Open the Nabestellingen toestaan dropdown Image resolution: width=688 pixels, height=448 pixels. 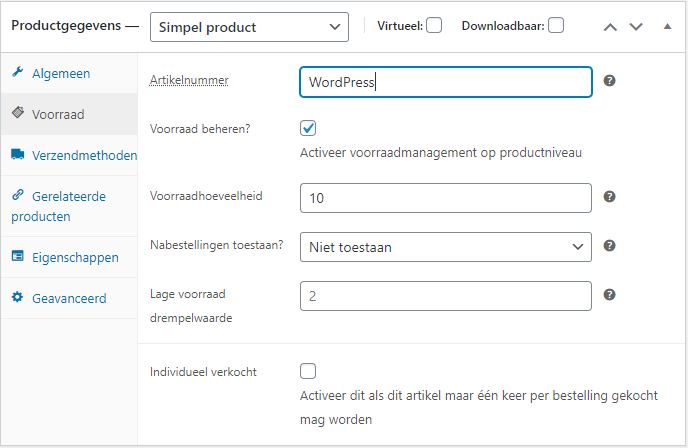pos(446,247)
